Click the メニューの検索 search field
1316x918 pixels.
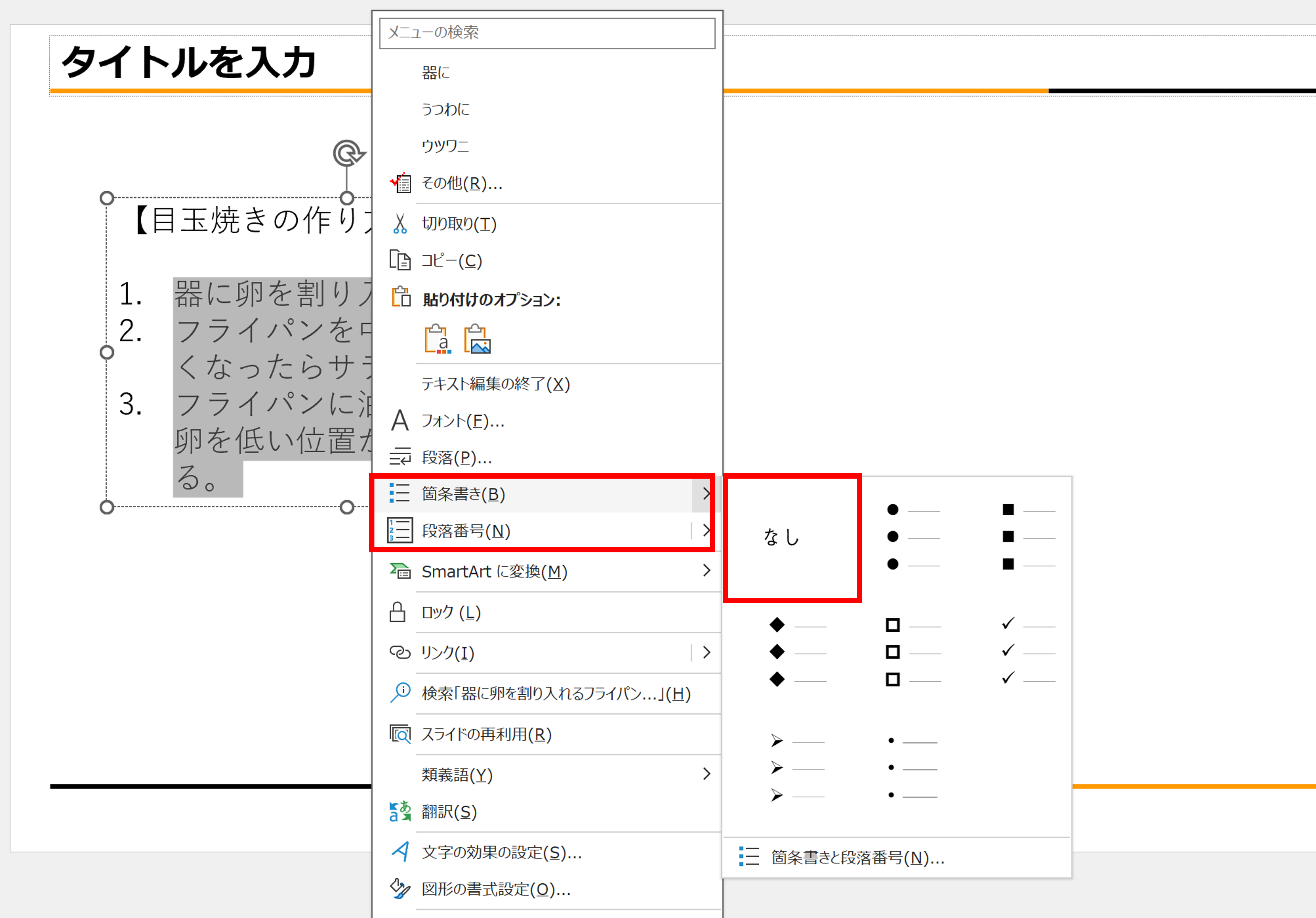547,33
